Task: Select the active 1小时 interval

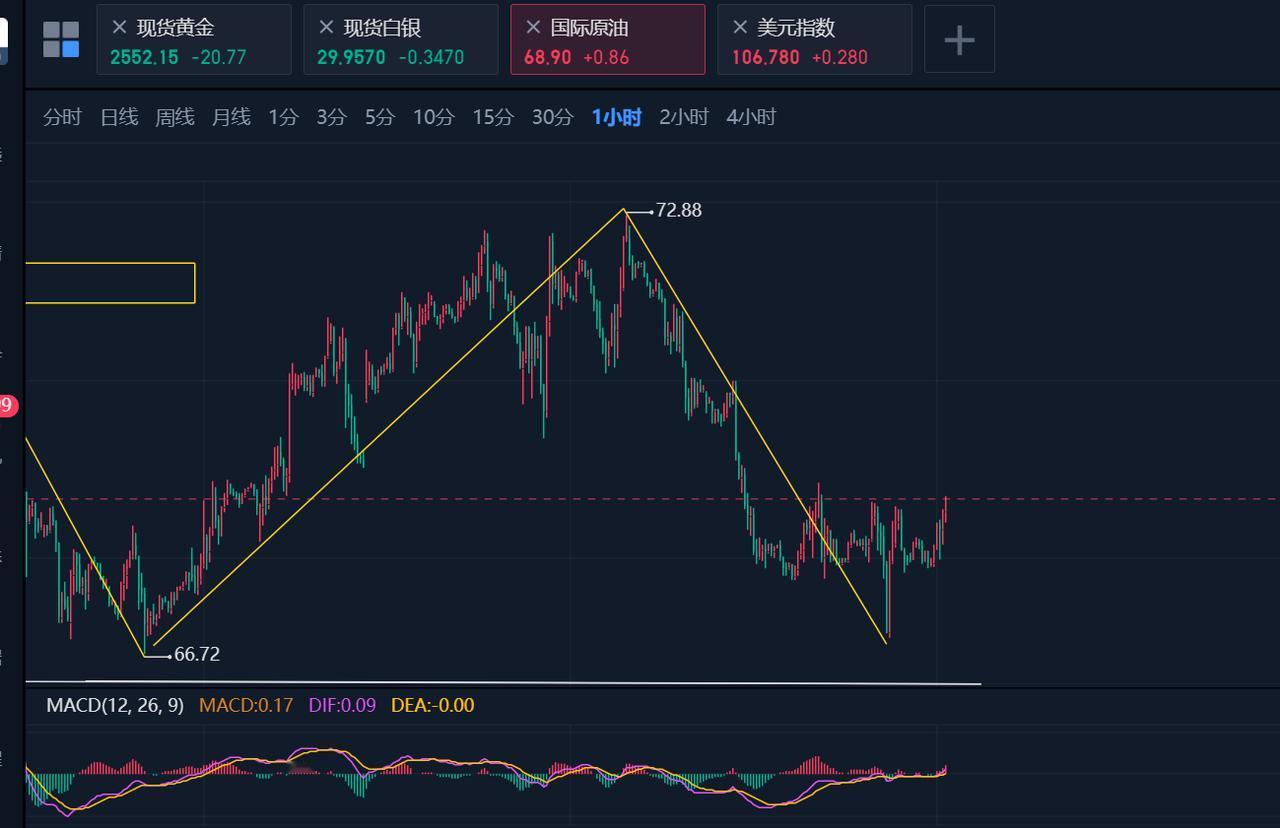Action: pyautogui.click(x=616, y=117)
